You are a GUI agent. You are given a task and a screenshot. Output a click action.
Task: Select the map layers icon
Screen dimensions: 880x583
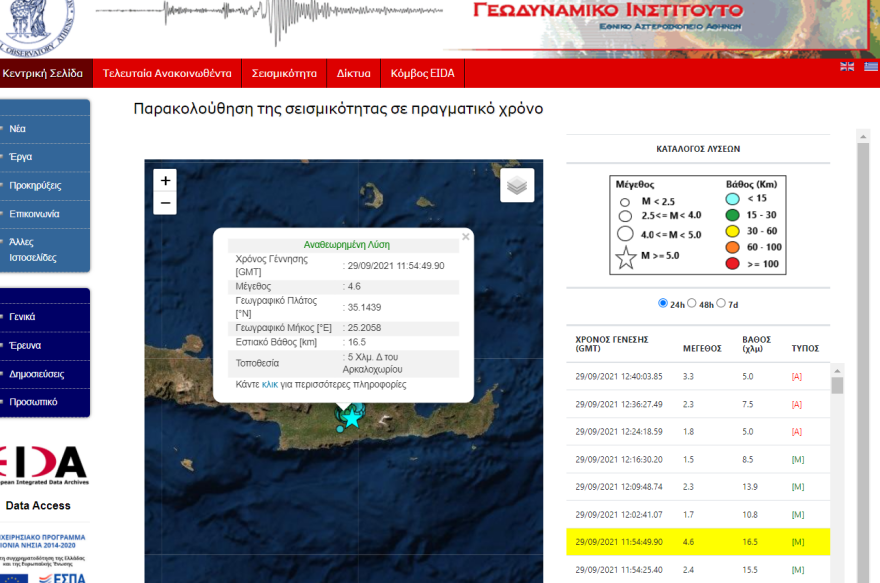point(517,185)
